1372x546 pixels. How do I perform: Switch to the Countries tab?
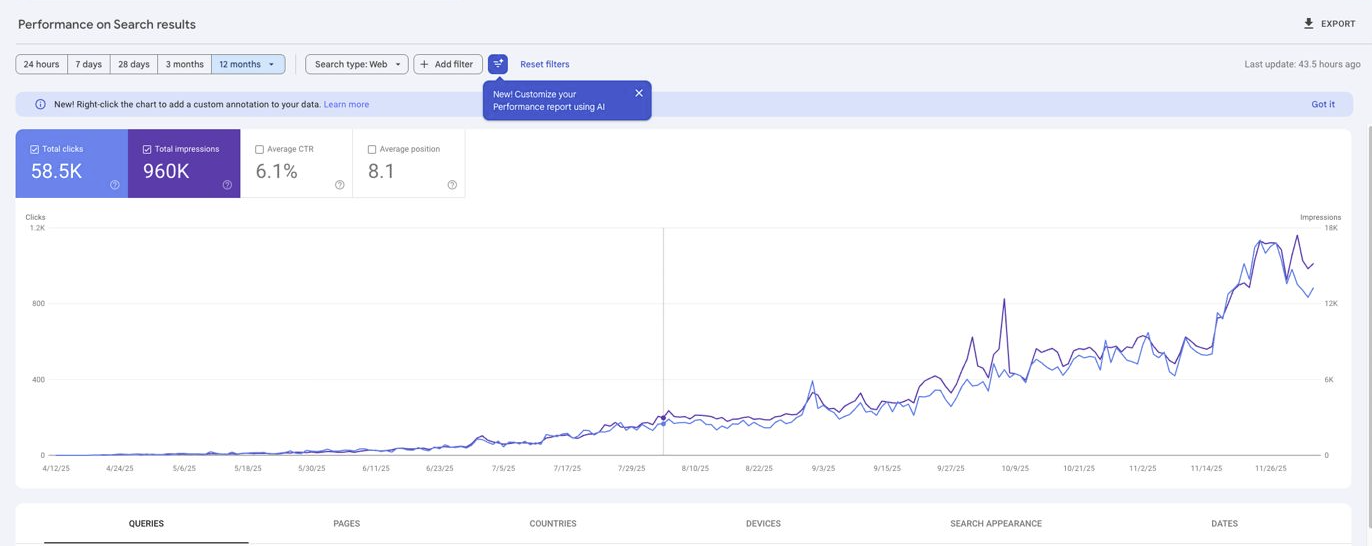(552, 523)
